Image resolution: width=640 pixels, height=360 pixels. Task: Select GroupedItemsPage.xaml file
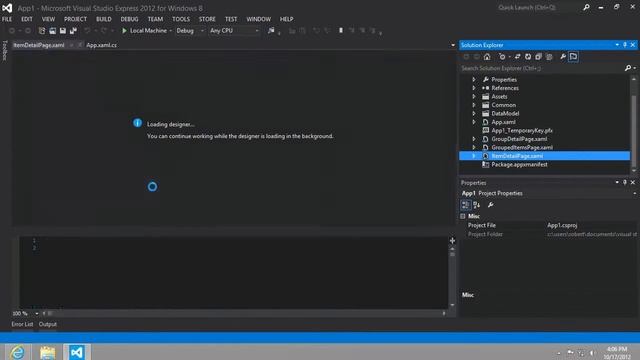point(522,147)
